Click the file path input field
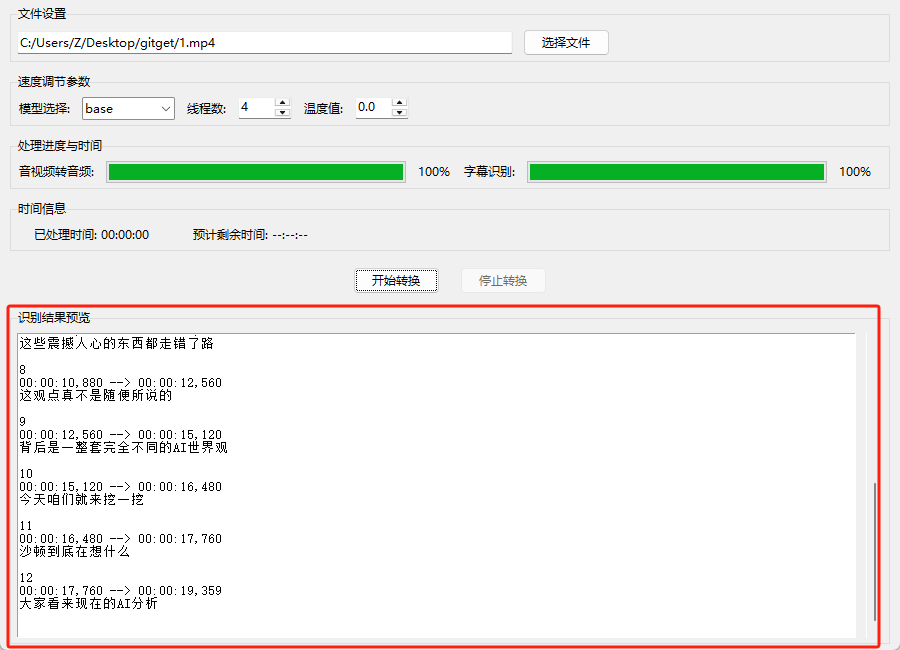900x650 pixels. [x=265, y=42]
